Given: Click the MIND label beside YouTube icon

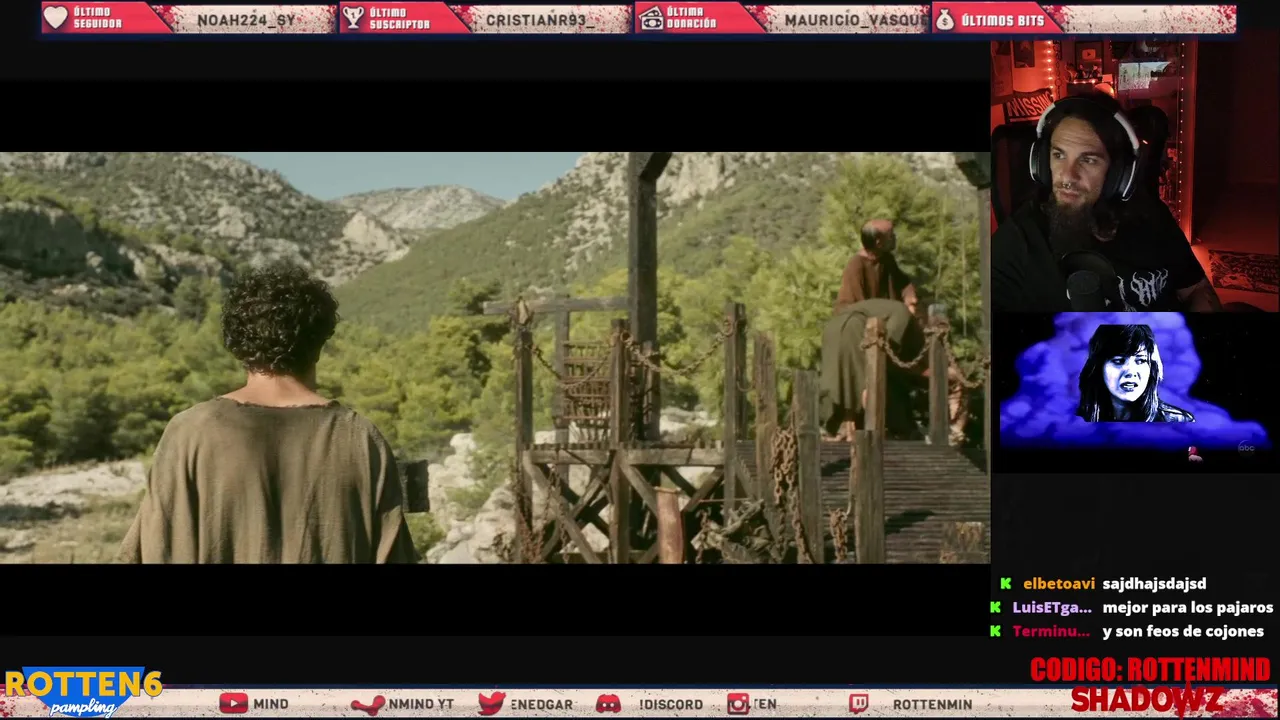Looking at the screenshot, I should (270, 704).
